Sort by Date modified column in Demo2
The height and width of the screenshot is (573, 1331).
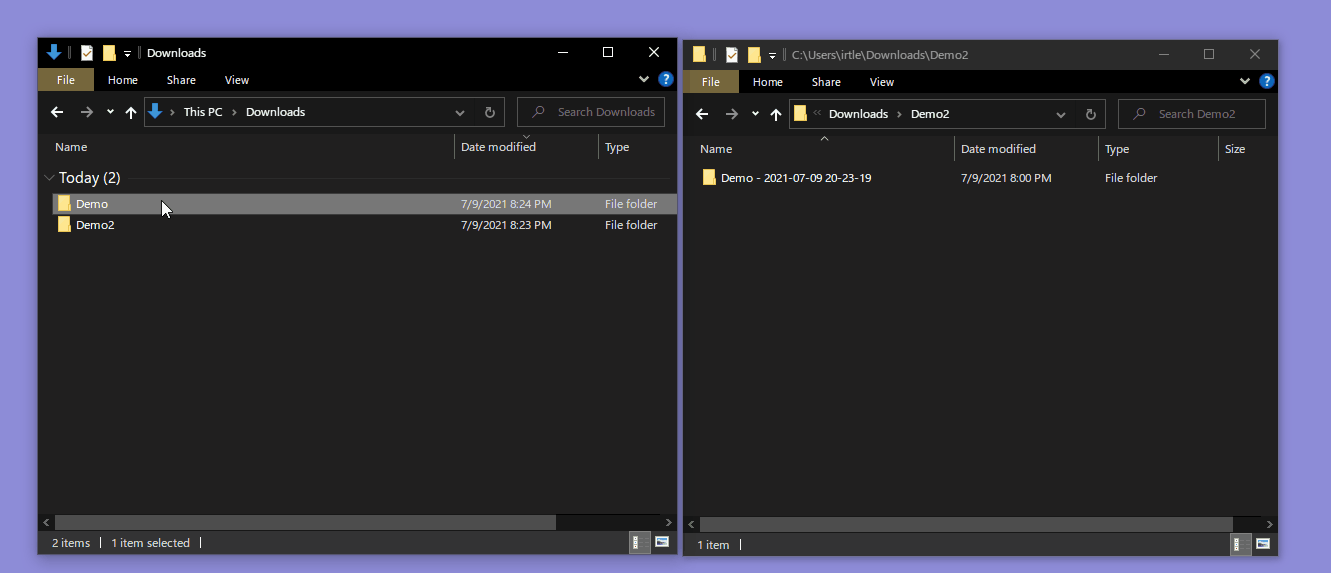[x=998, y=149]
